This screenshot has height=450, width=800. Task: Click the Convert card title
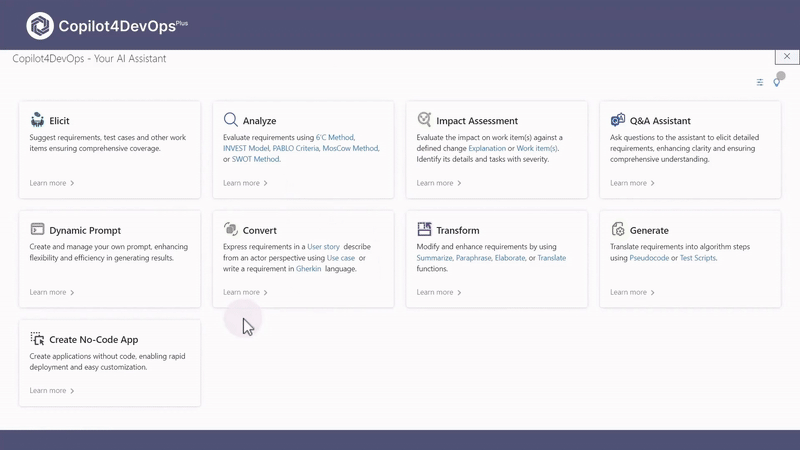click(260, 231)
